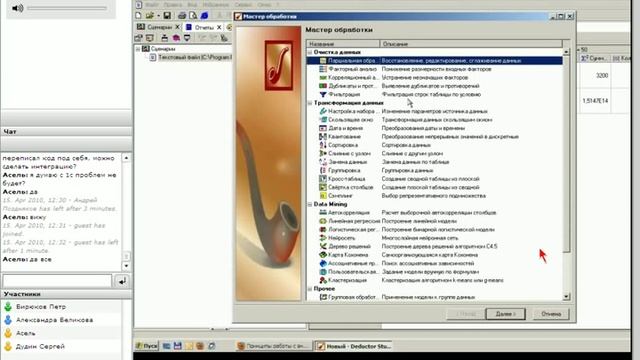This screenshot has width=640, height=360.
Task: Pick the Ассоциативные правила handler
Action: click(434, 264)
